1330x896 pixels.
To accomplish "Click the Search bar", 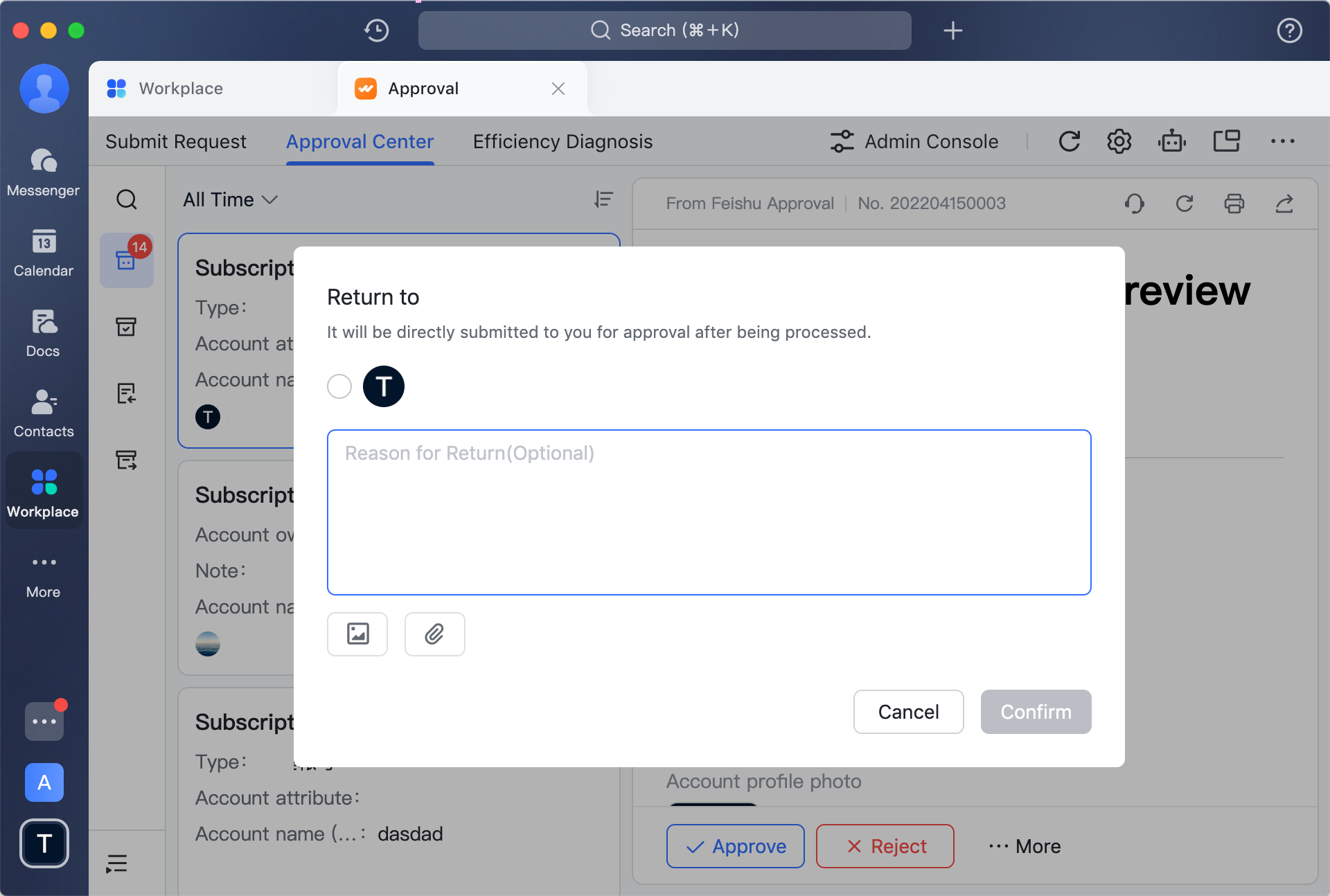I will (x=664, y=30).
